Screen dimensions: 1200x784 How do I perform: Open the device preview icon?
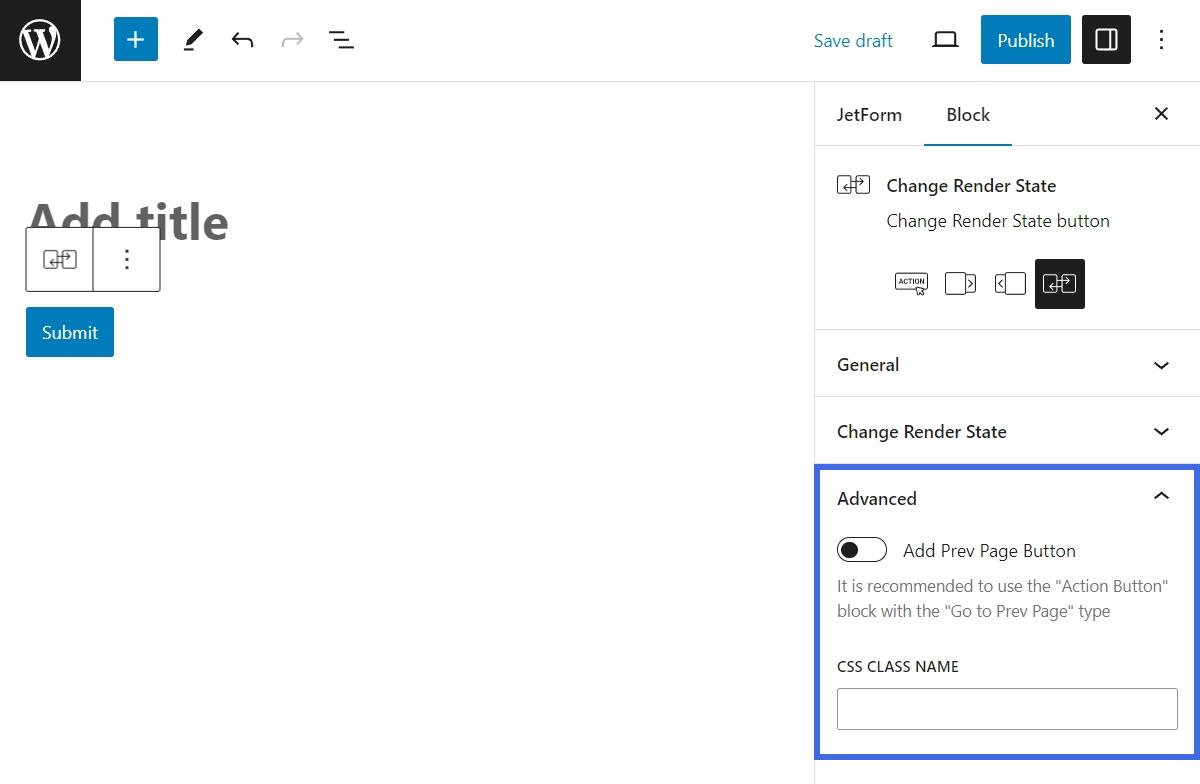pyautogui.click(x=945, y=40)
